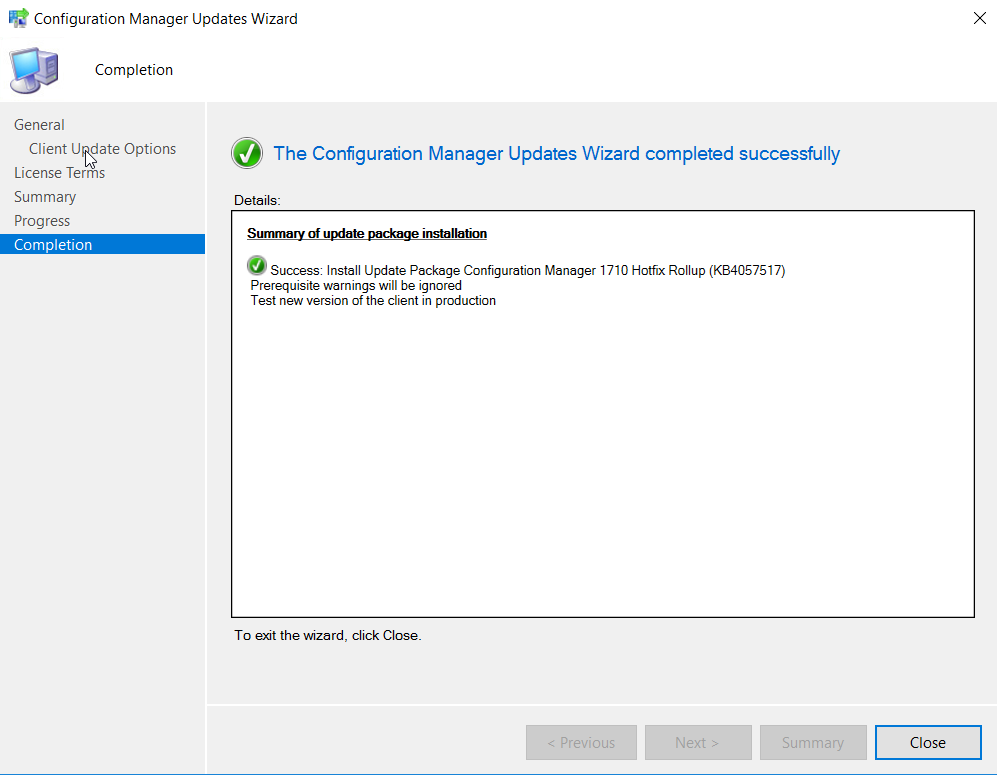Click the computer monitor icon in header
This screenshot has height=775, width=997.
(34, 70)
